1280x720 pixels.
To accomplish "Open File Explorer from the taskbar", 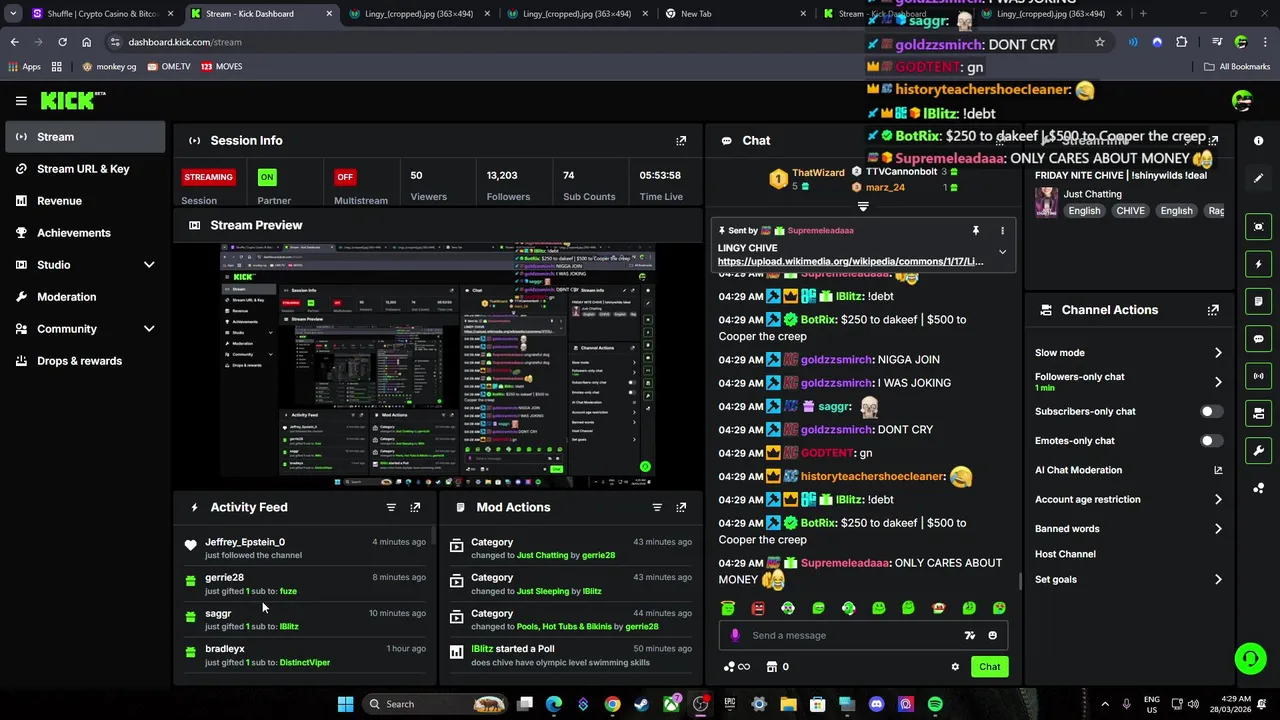I will pos(788,704).
